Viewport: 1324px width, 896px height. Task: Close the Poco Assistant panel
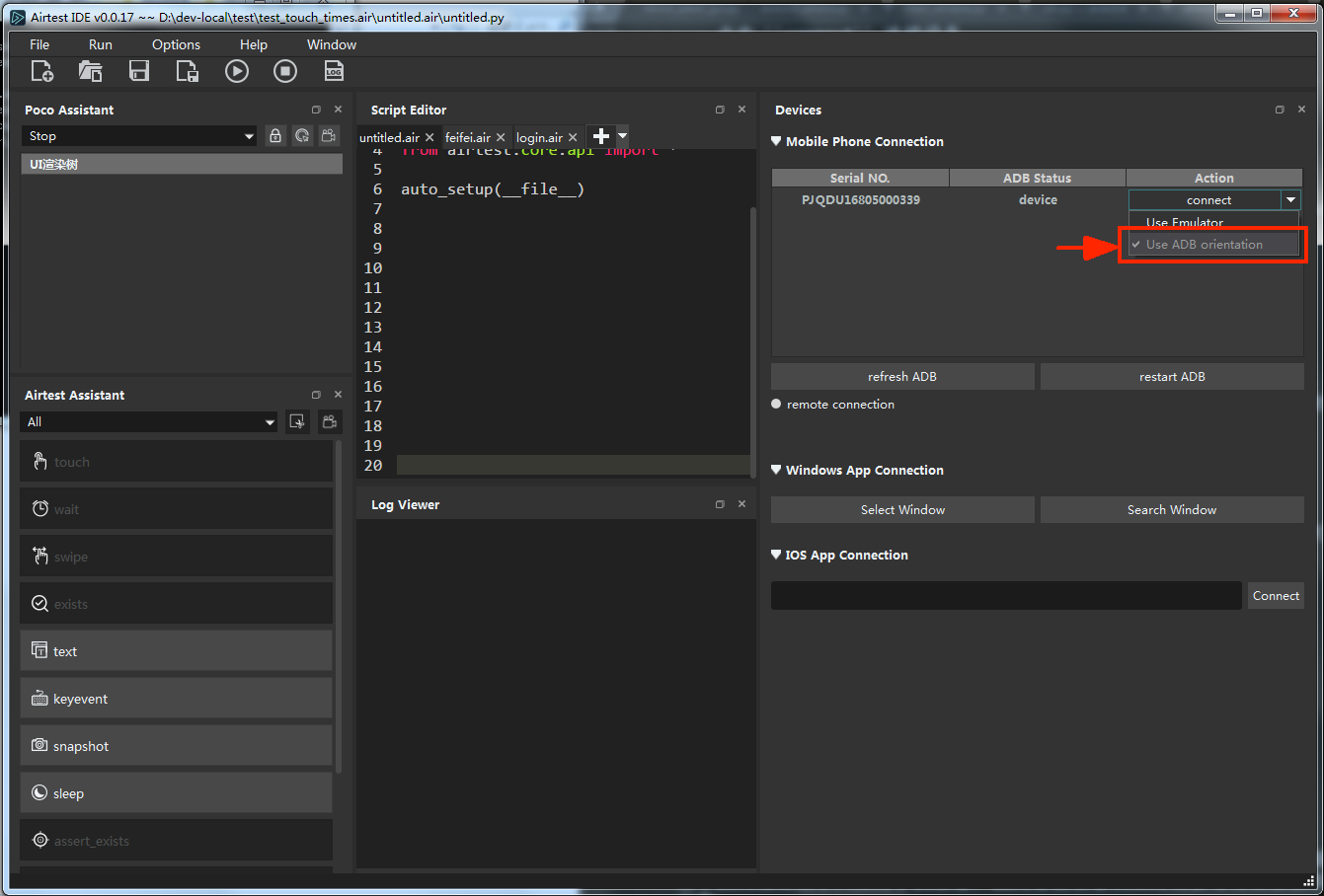click(x=338, y=110)
